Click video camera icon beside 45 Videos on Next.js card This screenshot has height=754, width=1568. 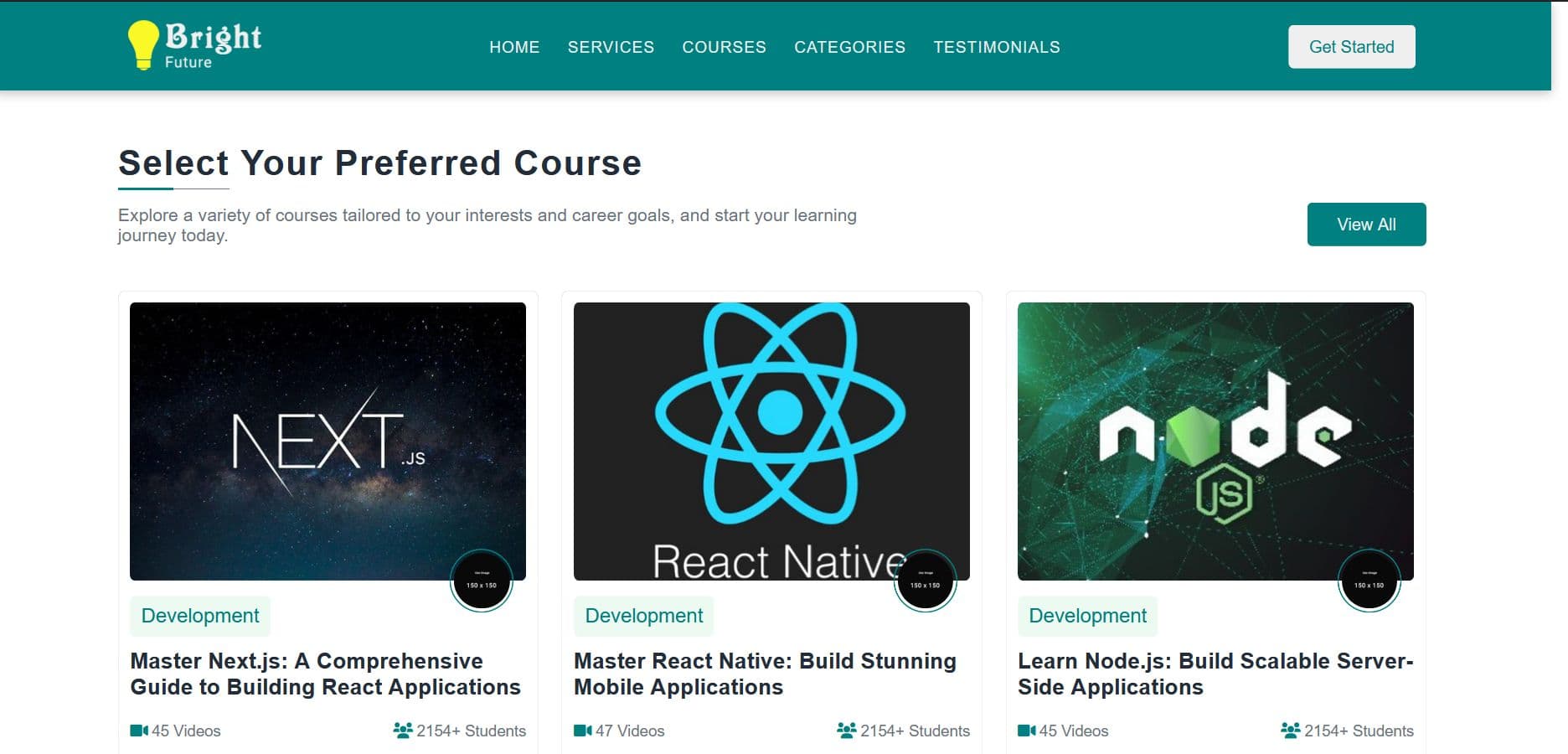click(139, 731)
